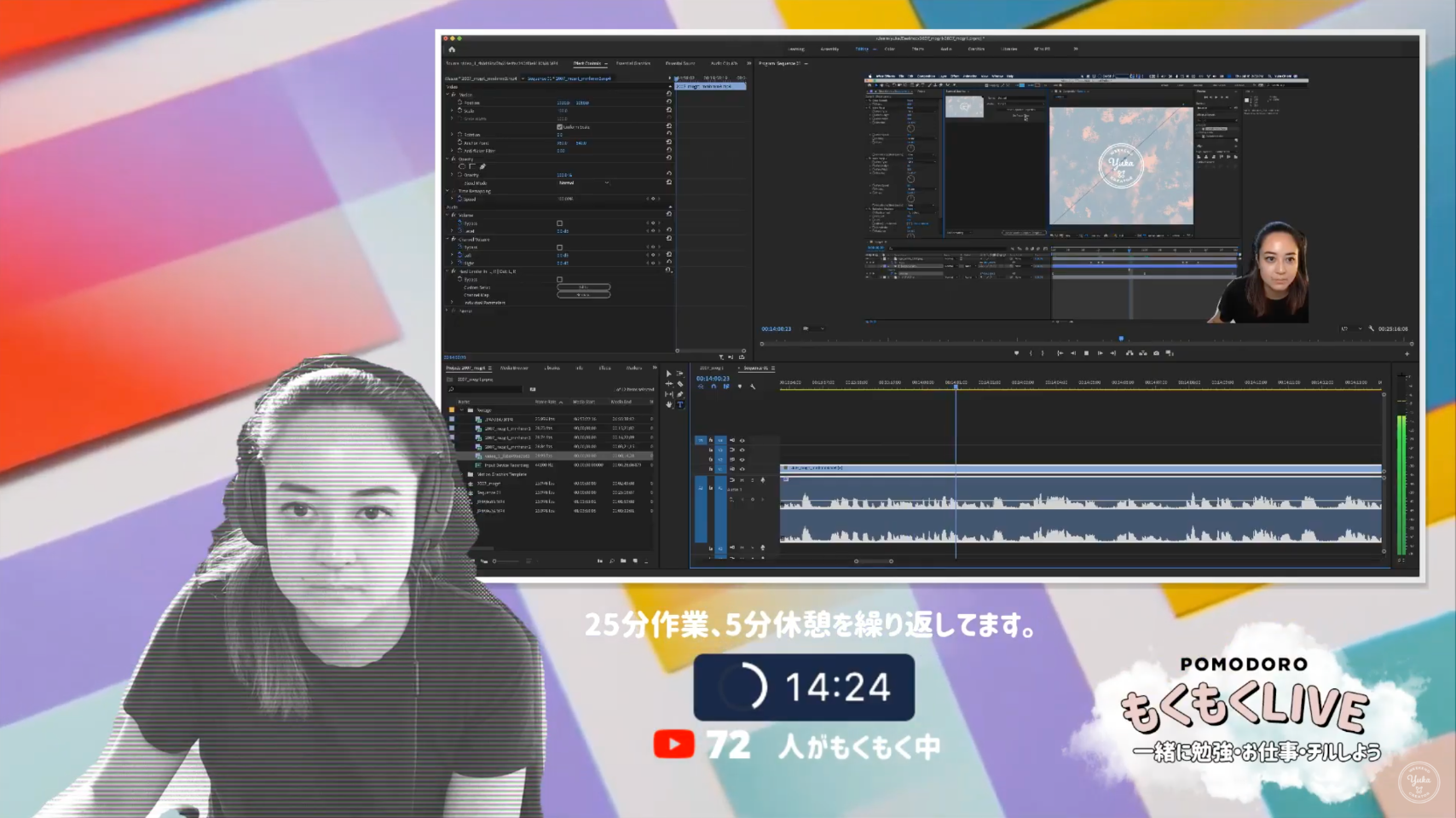Go to In point in Program Monitor
The height and width of the screenshot is (818, 1456).
coord(1060,353)
